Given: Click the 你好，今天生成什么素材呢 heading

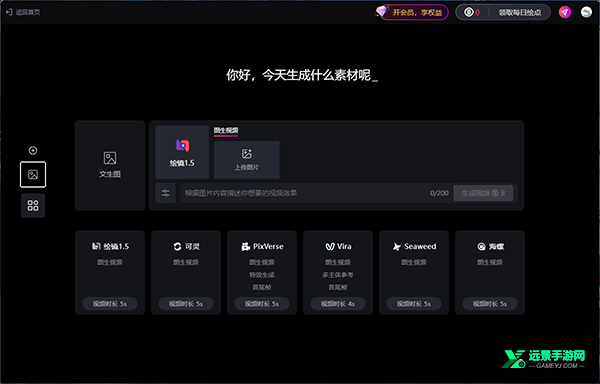Looking at the screenshot, I should point(302,75).
